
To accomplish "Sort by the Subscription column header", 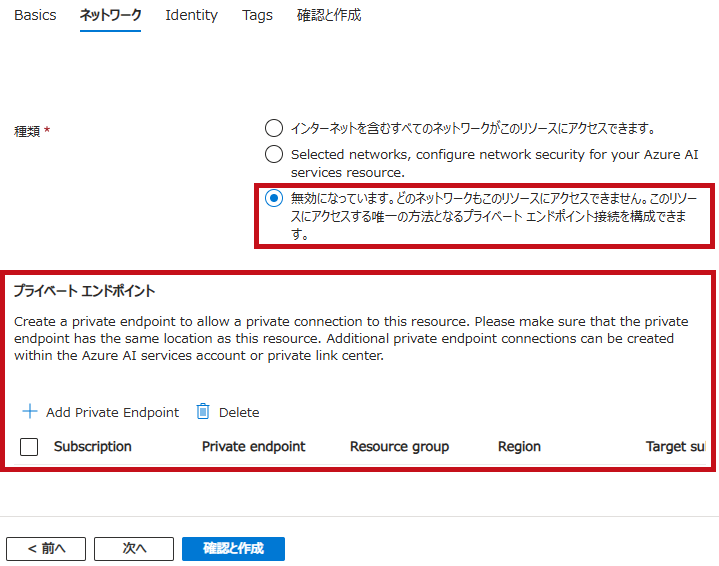I will click(93, 447).
